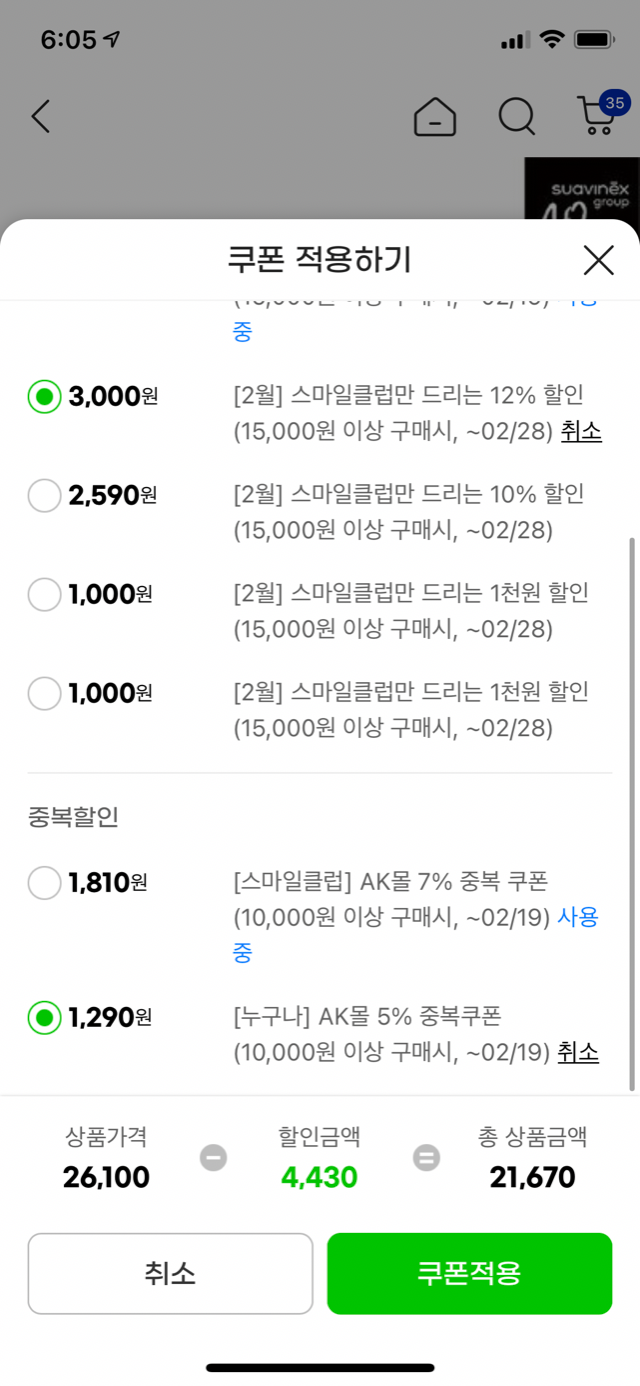This screenshot has height=1386, width=640.
Task: Cancel the 12% 스마일클럽 coupon via 취소 link
Action: tap(581, 431)
